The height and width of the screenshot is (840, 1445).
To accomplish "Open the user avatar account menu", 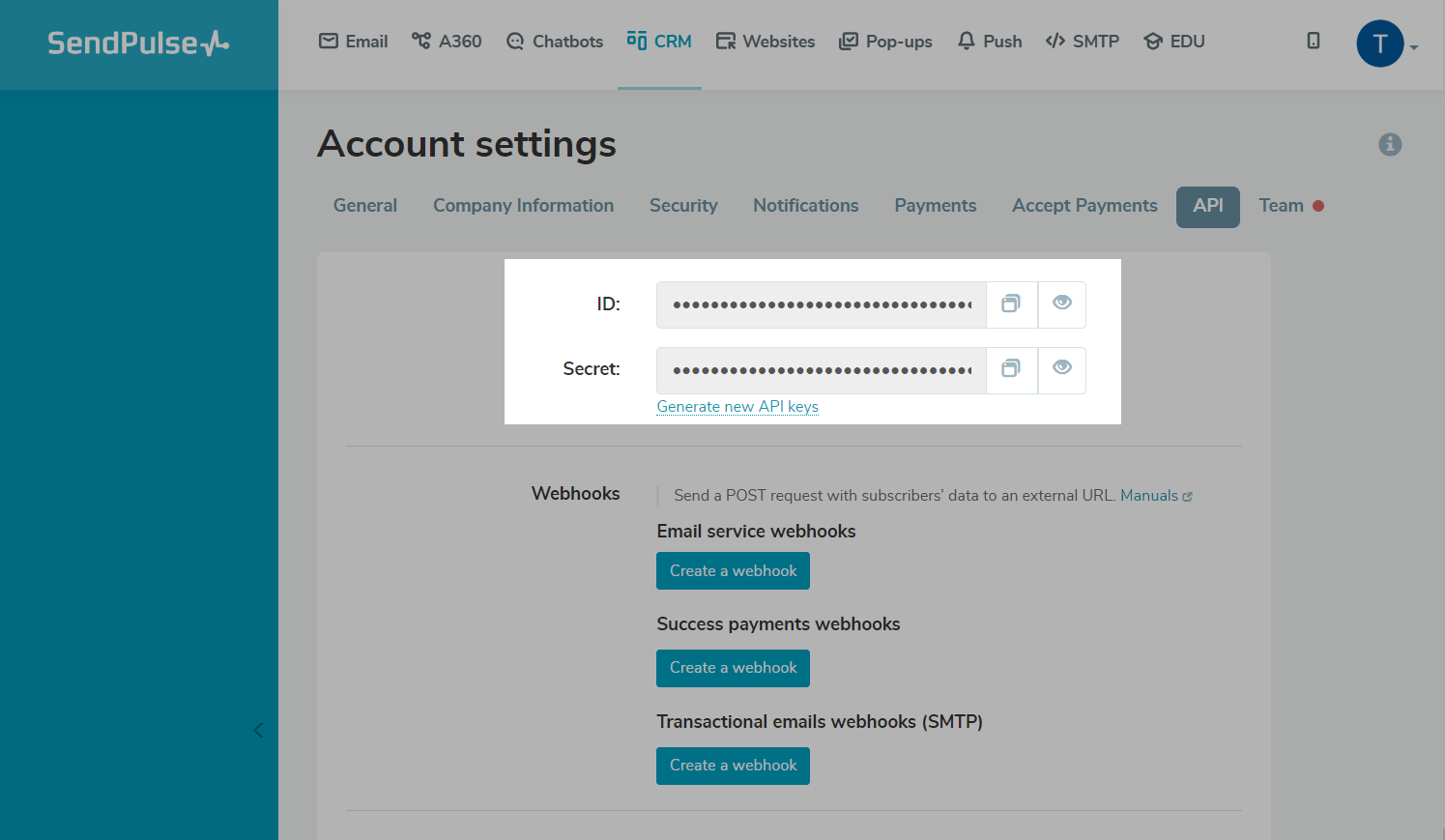I will point(1380,43).
